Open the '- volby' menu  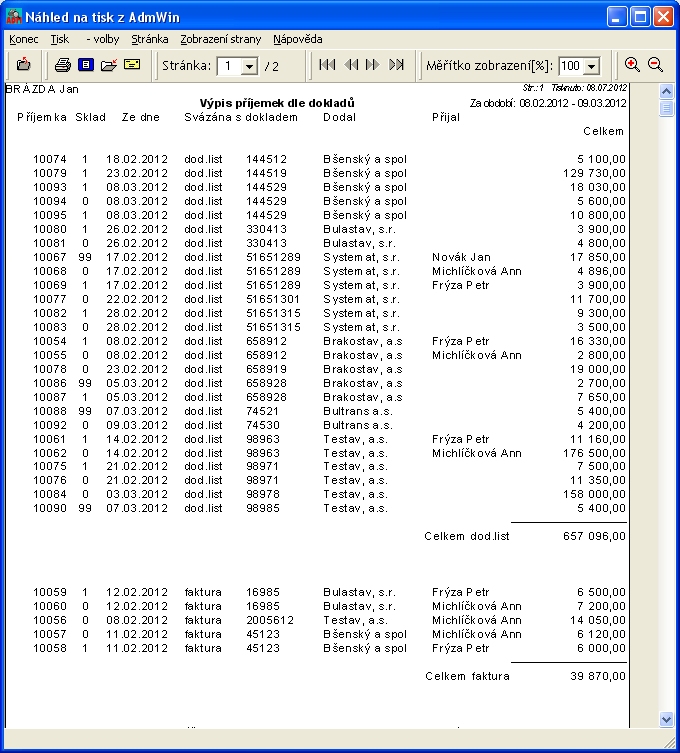pyautogui.click(x=103, y=39)
